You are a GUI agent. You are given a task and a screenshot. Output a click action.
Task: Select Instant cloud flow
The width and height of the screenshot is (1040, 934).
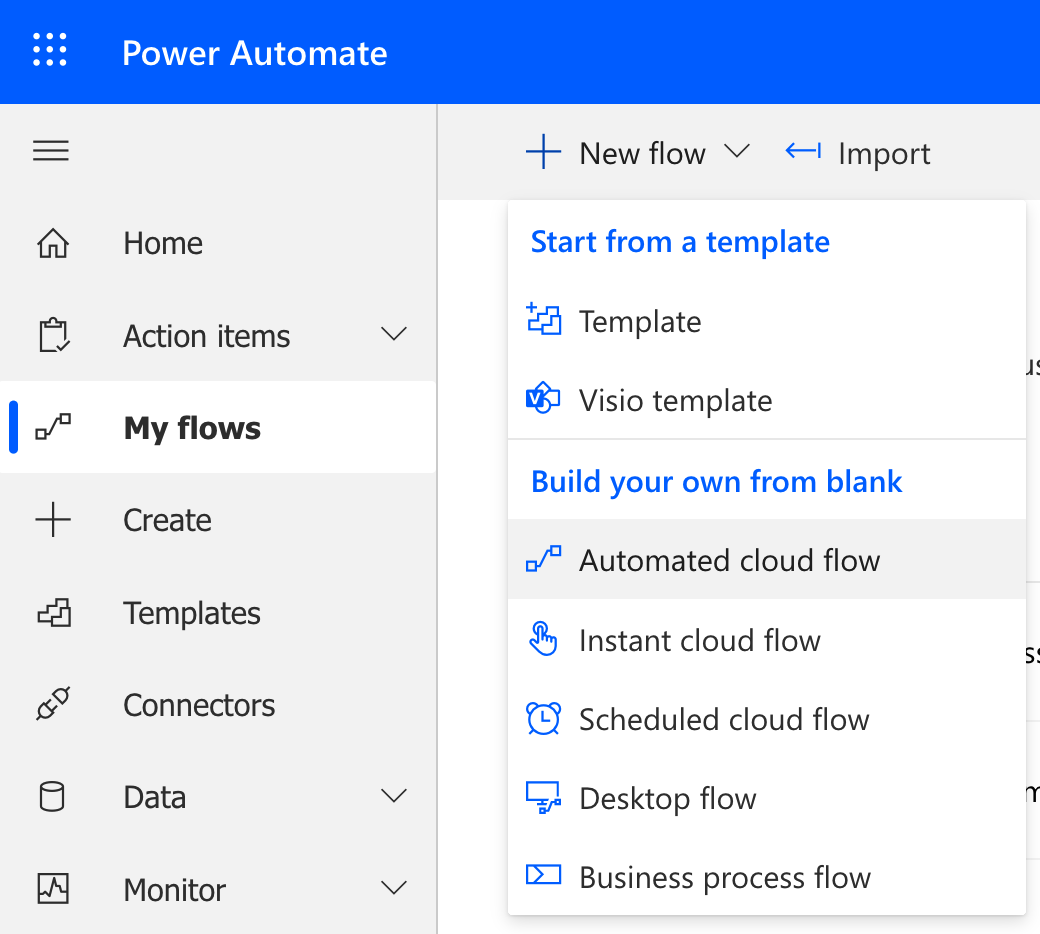tap(767, 640)
